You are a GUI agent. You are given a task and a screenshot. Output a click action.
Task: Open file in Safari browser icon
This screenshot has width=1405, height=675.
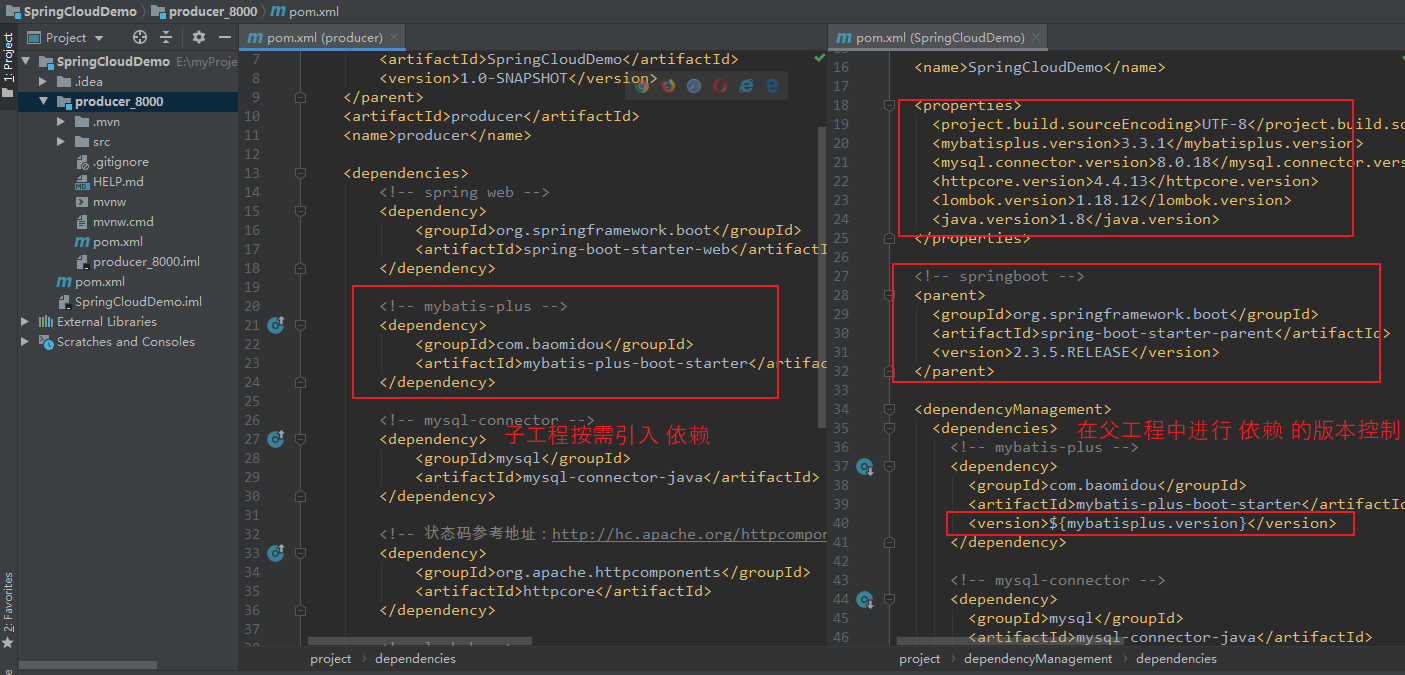point(694,86)
